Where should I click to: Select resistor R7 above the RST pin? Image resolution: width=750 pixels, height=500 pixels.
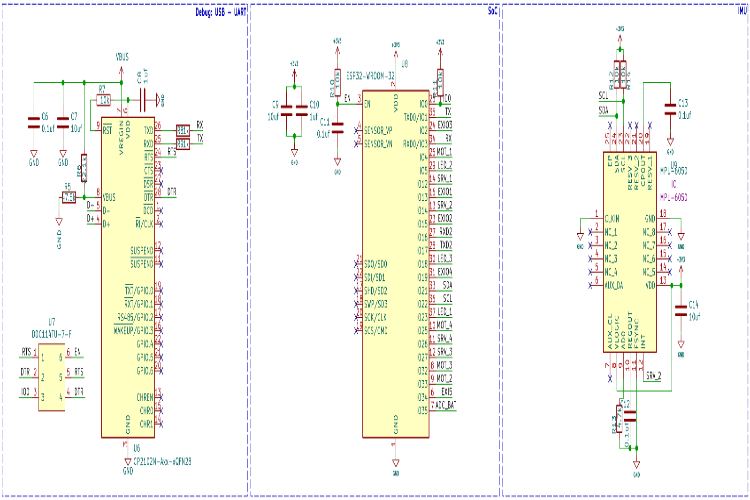(x=104, y=100)
